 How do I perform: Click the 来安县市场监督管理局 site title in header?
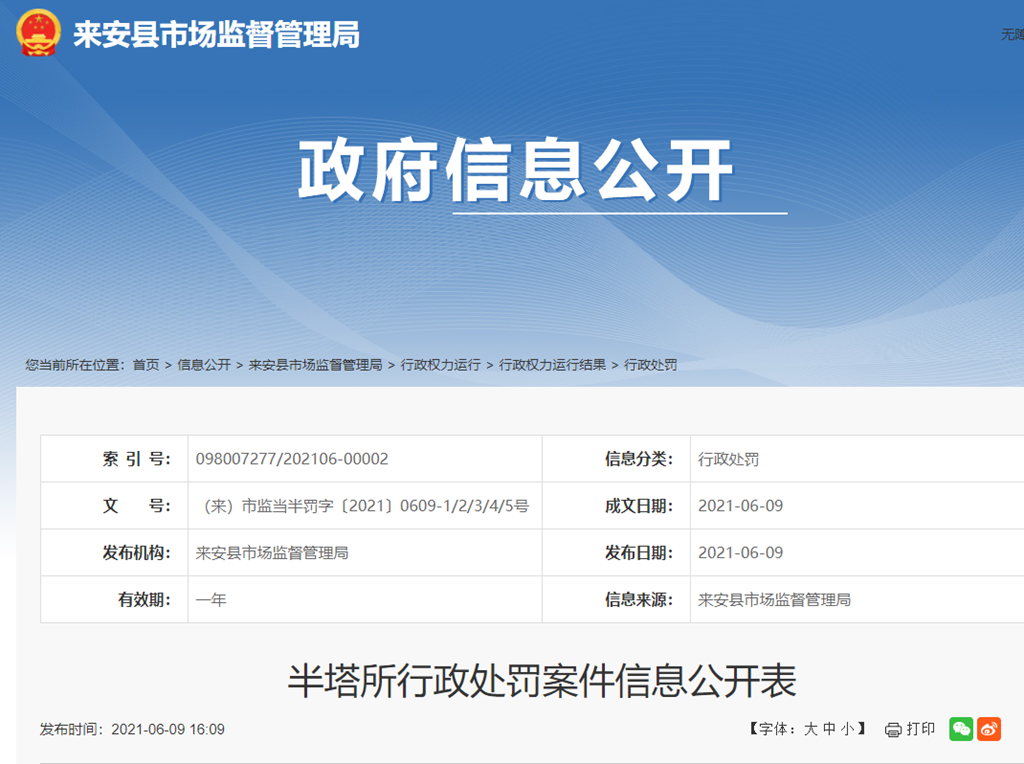coord(216,36)
